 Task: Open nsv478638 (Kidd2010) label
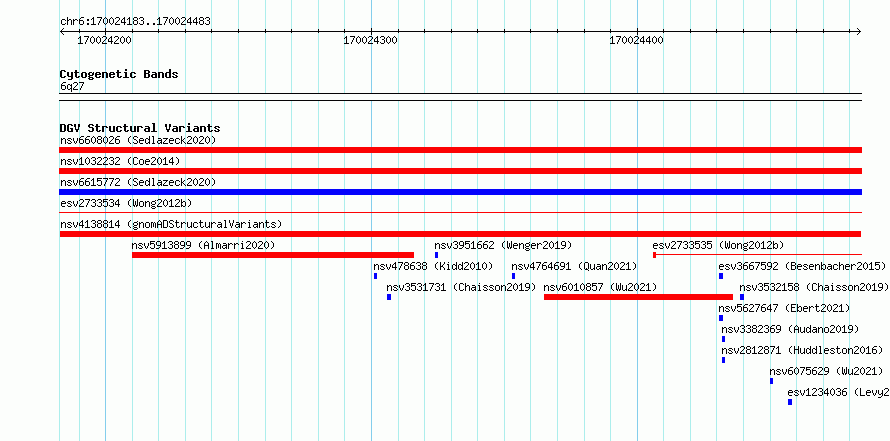(x=433, y=266)
